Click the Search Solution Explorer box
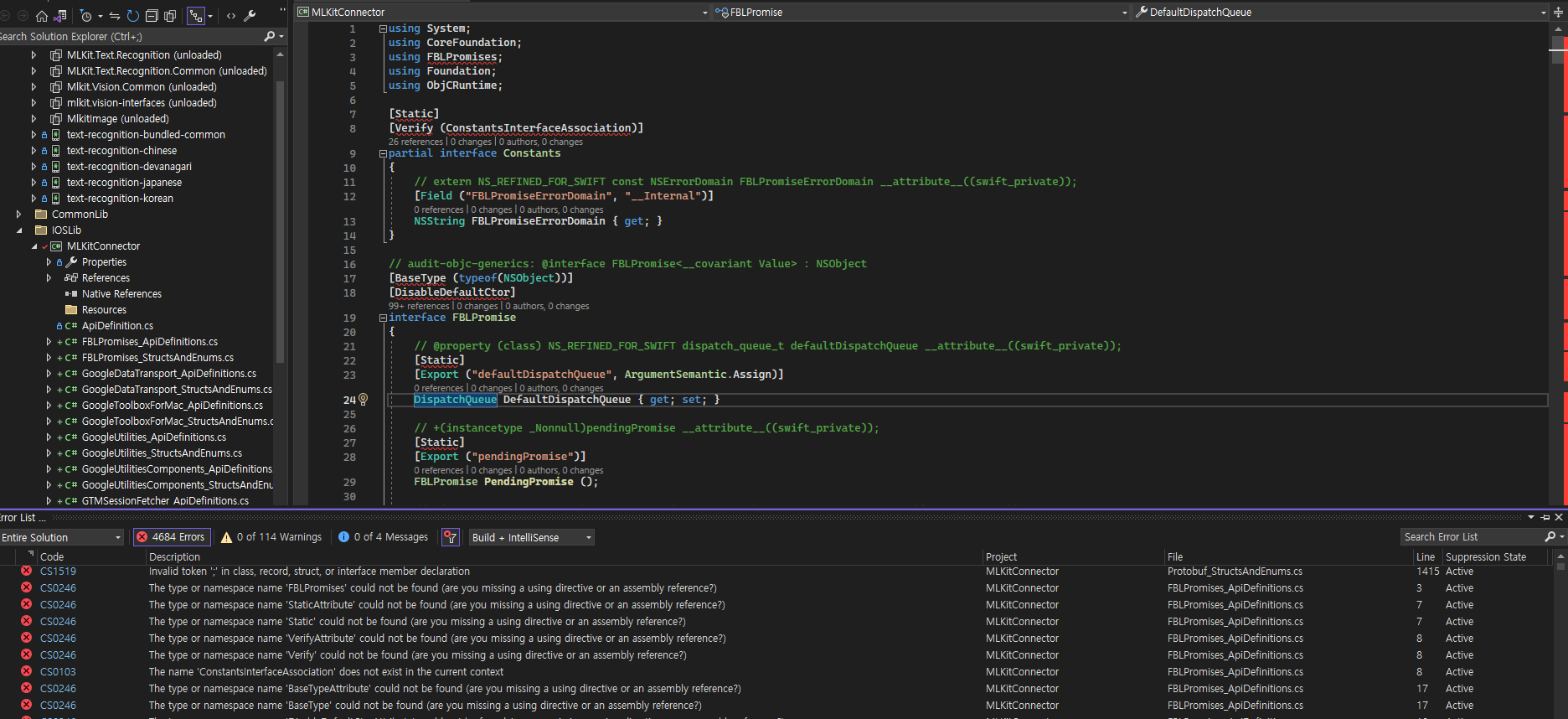Viewport: 1568px width, 719px height. [x=130, y=36]
